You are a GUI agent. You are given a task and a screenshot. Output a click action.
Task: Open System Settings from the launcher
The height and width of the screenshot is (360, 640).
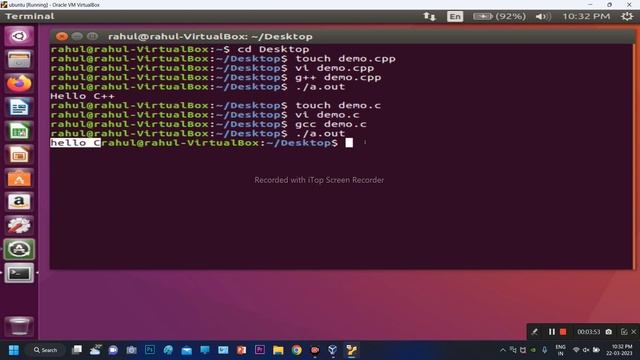(19, 225)
